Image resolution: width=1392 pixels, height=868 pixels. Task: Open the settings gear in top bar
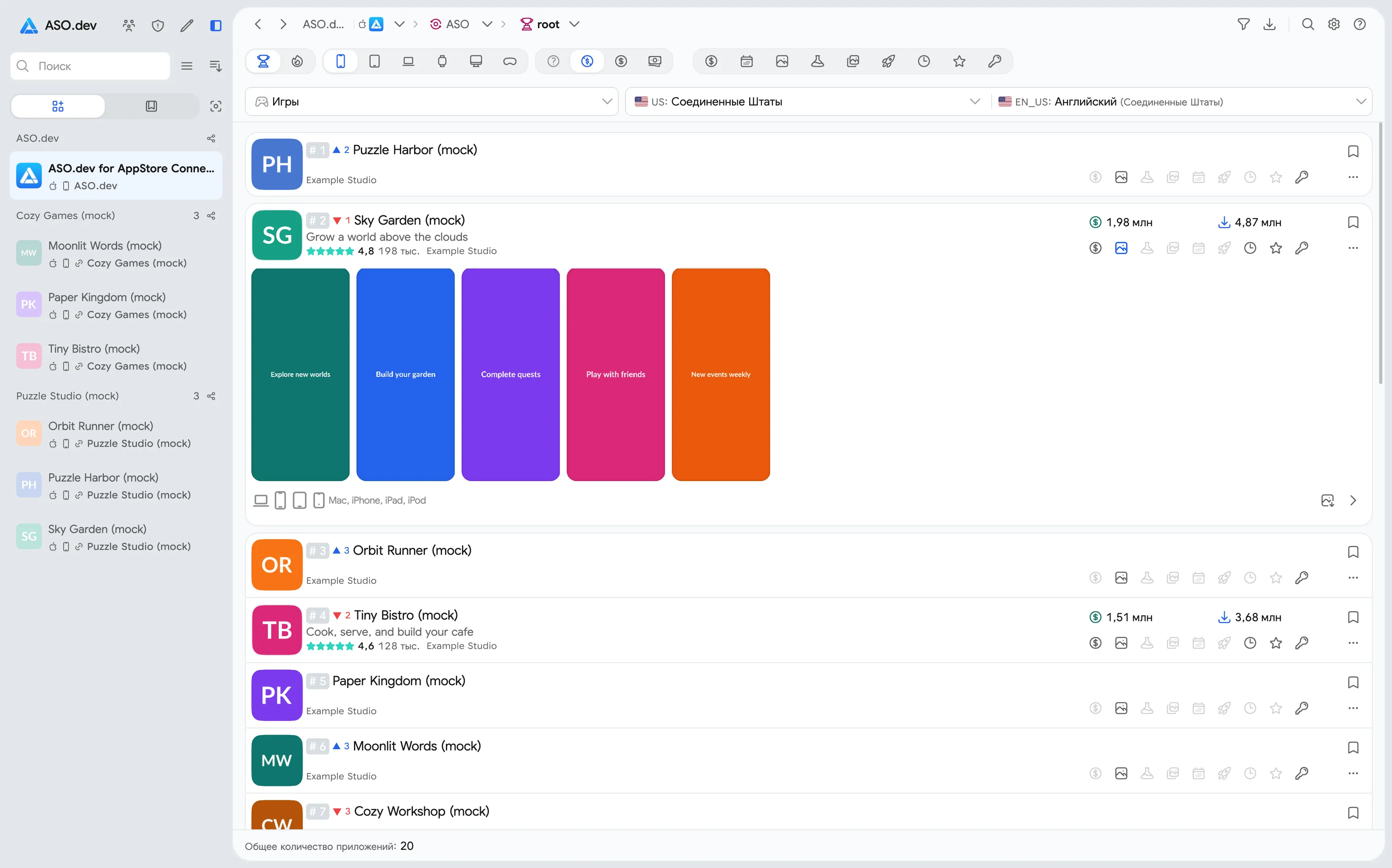coord(1334,24)
